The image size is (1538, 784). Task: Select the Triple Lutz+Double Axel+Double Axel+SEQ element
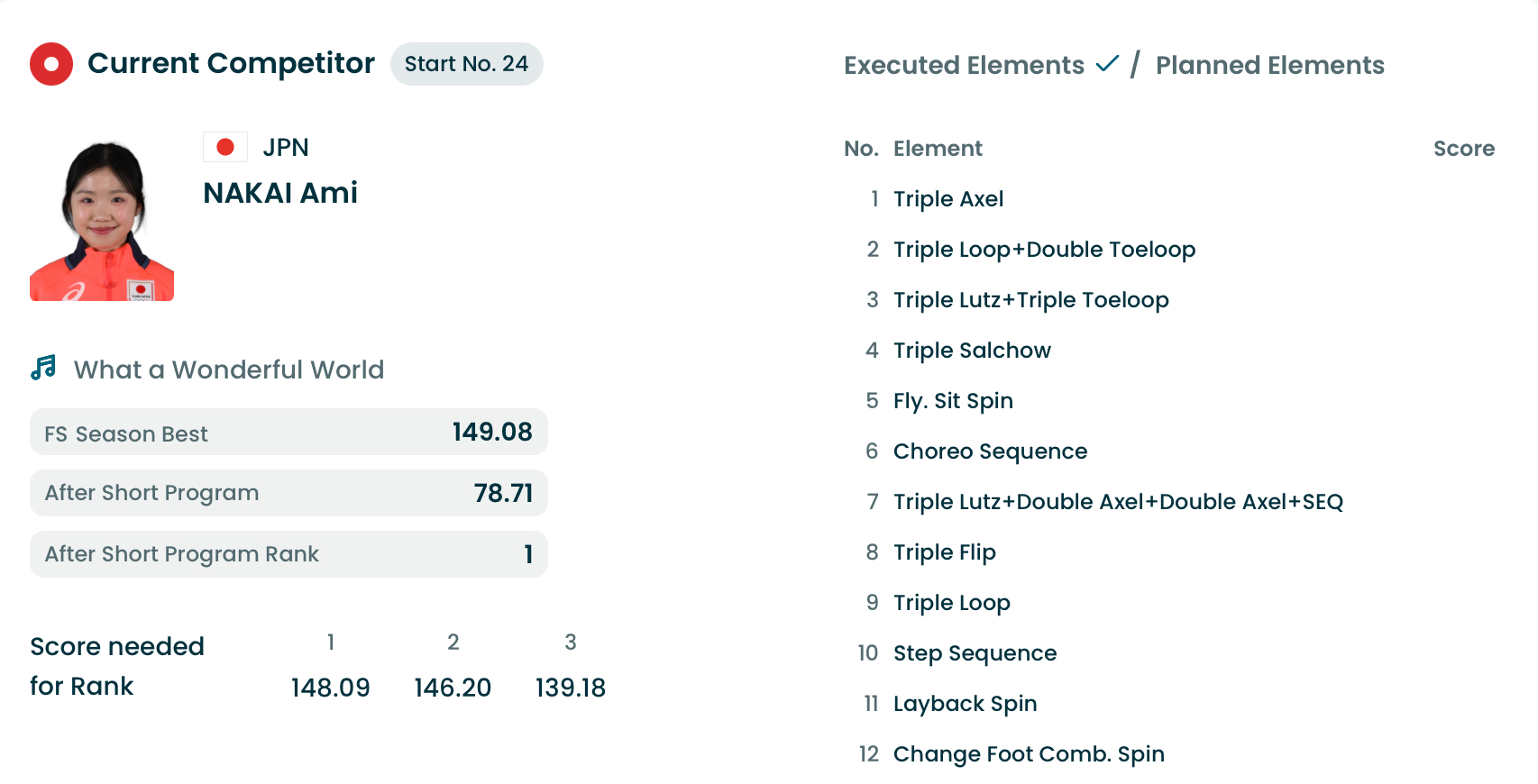coord(1118,502)
